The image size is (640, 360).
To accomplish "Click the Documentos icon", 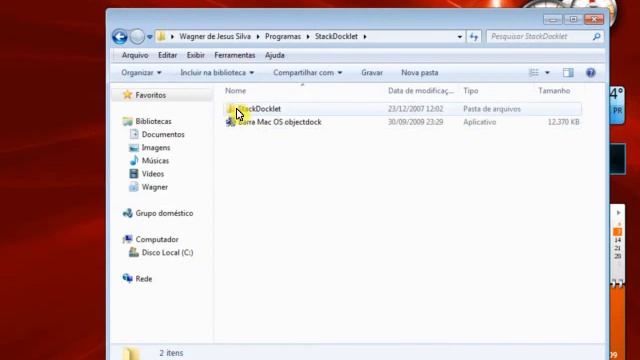I will pyautogui.click(x=133, y=134).
